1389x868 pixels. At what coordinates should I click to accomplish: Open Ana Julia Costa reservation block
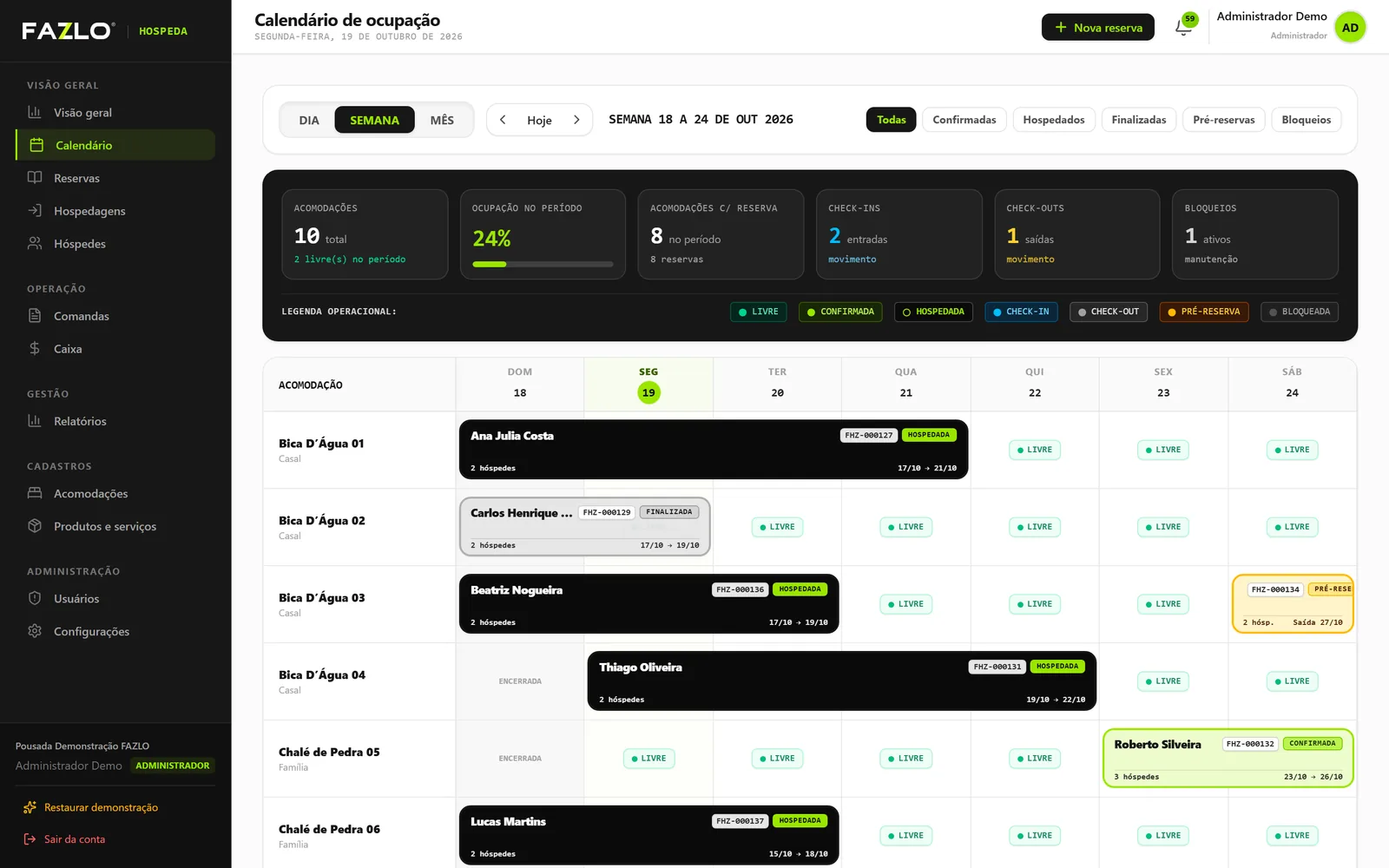click(714, 450)
